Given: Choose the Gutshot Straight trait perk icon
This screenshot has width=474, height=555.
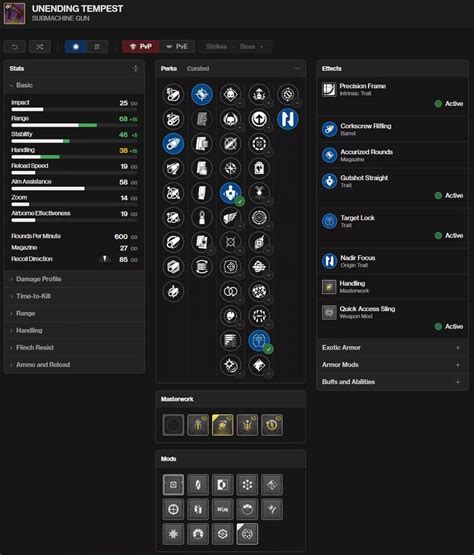Looking at the screenshot, I should 230,193.
